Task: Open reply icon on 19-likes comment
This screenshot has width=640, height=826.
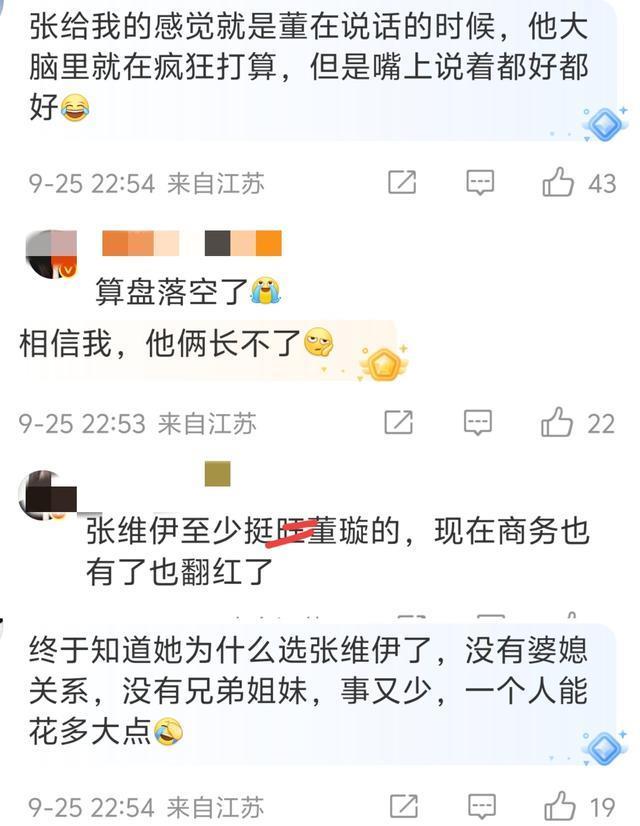Action: tap(482, 807)
